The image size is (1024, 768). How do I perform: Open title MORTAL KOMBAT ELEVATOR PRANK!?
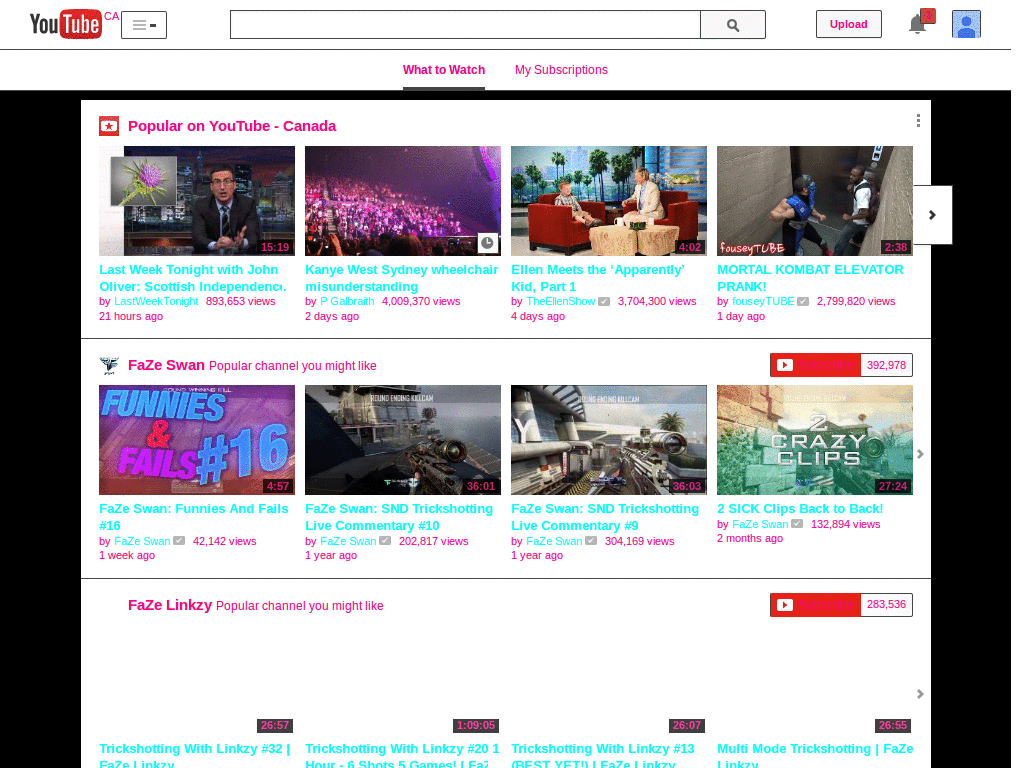(810, 278)
